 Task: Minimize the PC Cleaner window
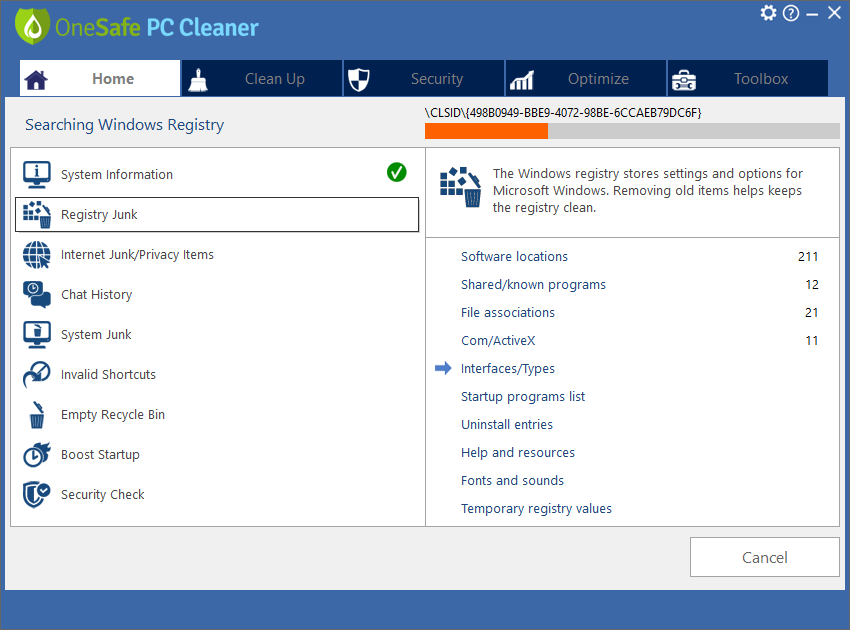(812, 14)
